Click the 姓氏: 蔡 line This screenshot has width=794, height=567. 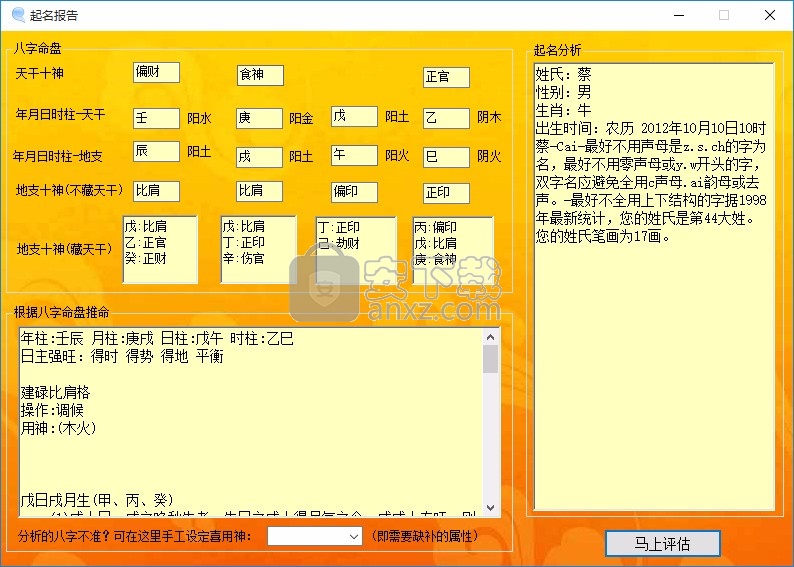tap(563, 74)
